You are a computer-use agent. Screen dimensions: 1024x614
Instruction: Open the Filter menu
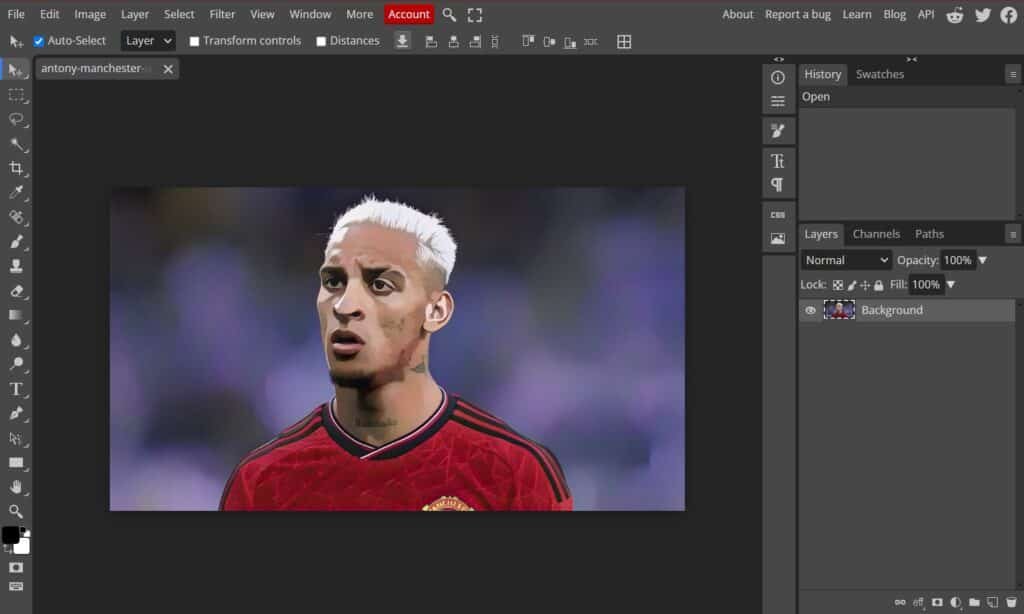[222, 15]
